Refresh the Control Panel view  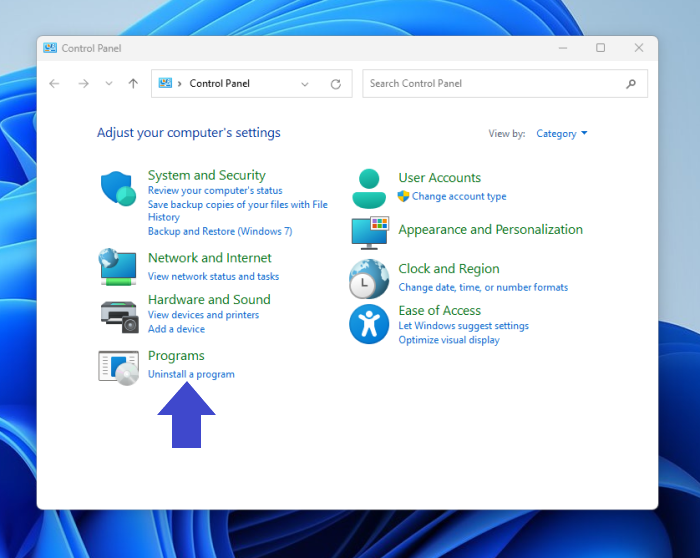point(336,84)
